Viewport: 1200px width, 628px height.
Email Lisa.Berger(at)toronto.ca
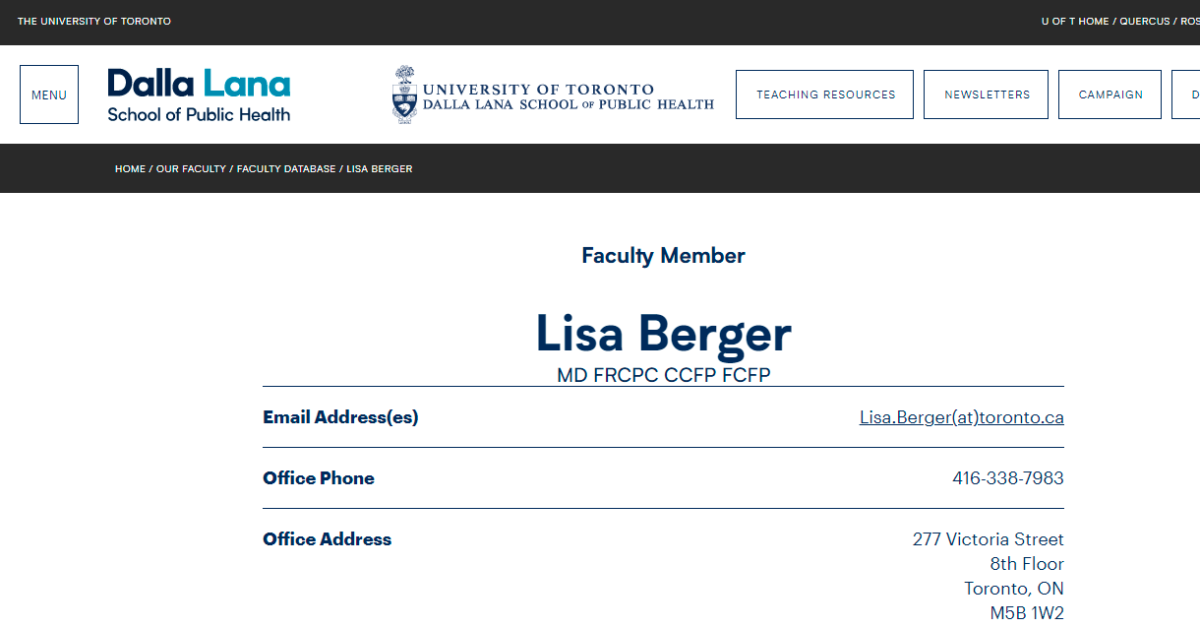[962, 417]
